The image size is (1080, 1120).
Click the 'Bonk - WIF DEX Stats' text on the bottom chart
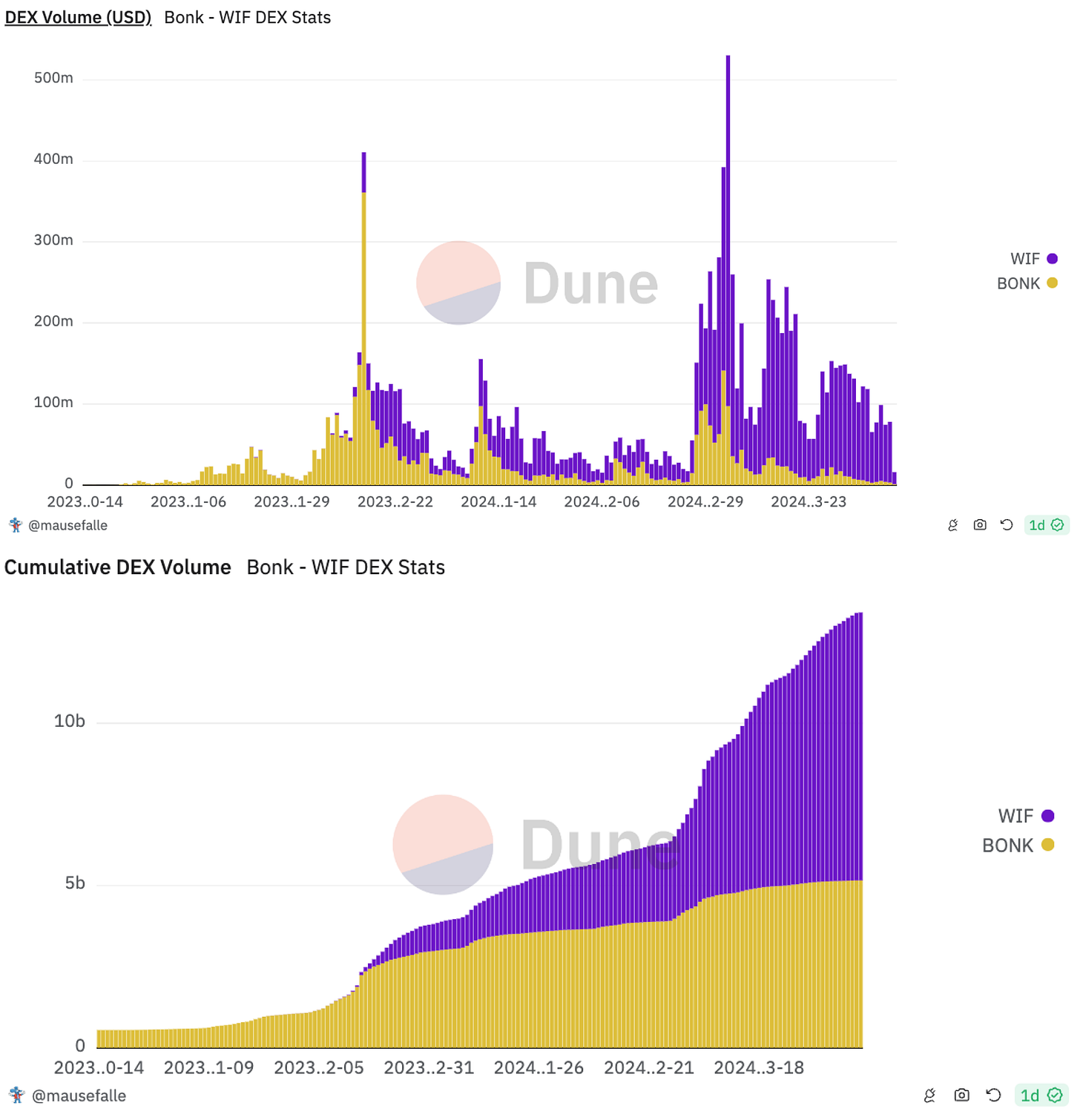(x=346, y=567)
